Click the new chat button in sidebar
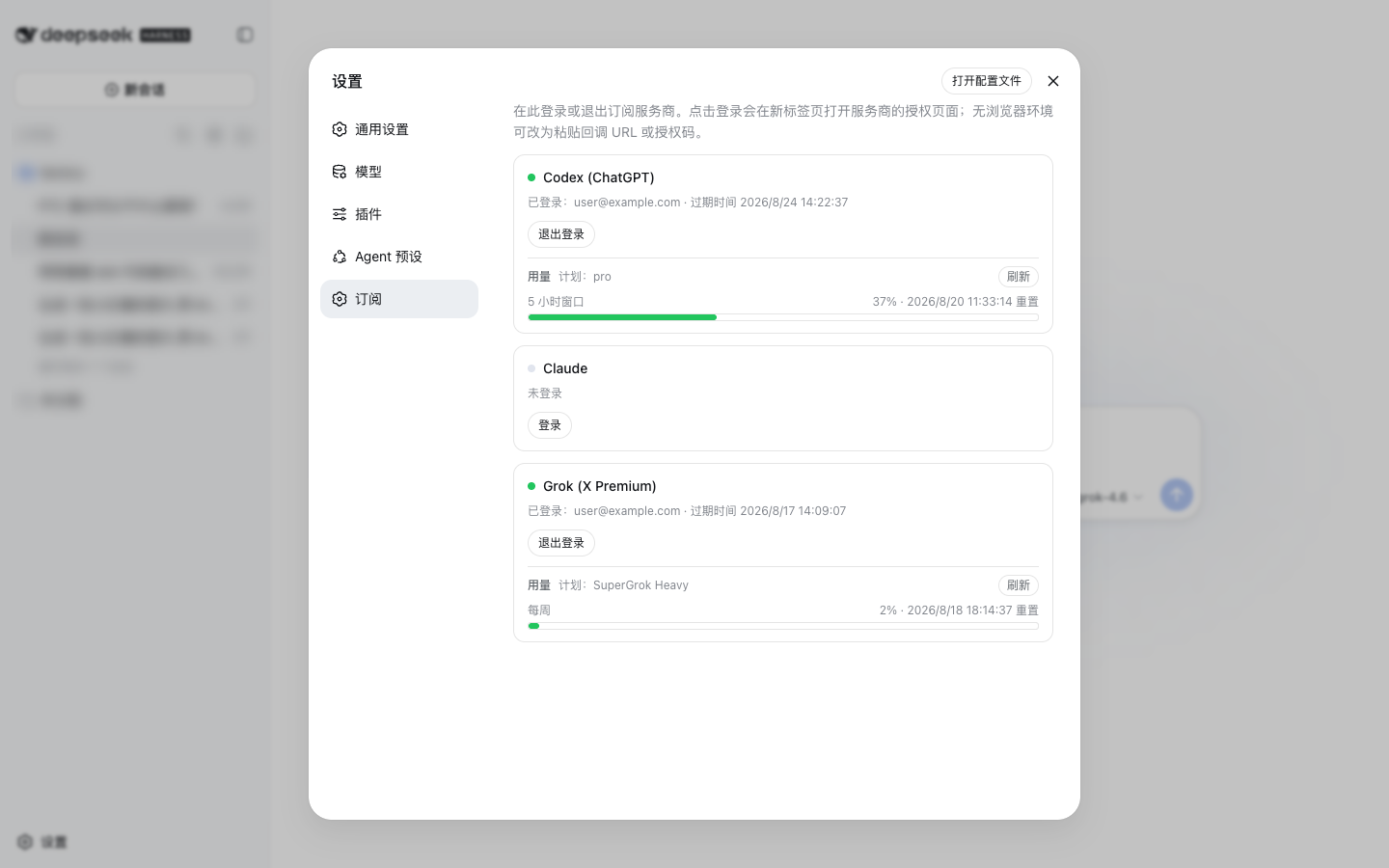 135,90
